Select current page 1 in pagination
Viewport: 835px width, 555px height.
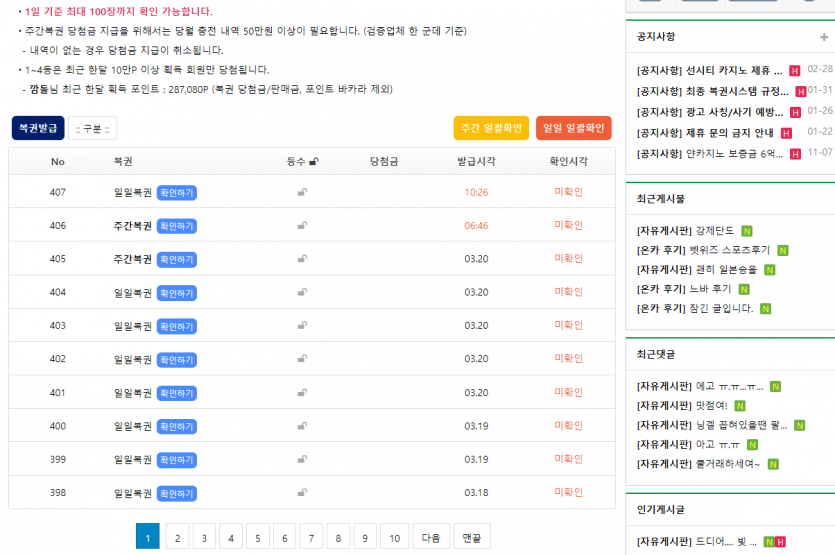(x=148, y=536)
